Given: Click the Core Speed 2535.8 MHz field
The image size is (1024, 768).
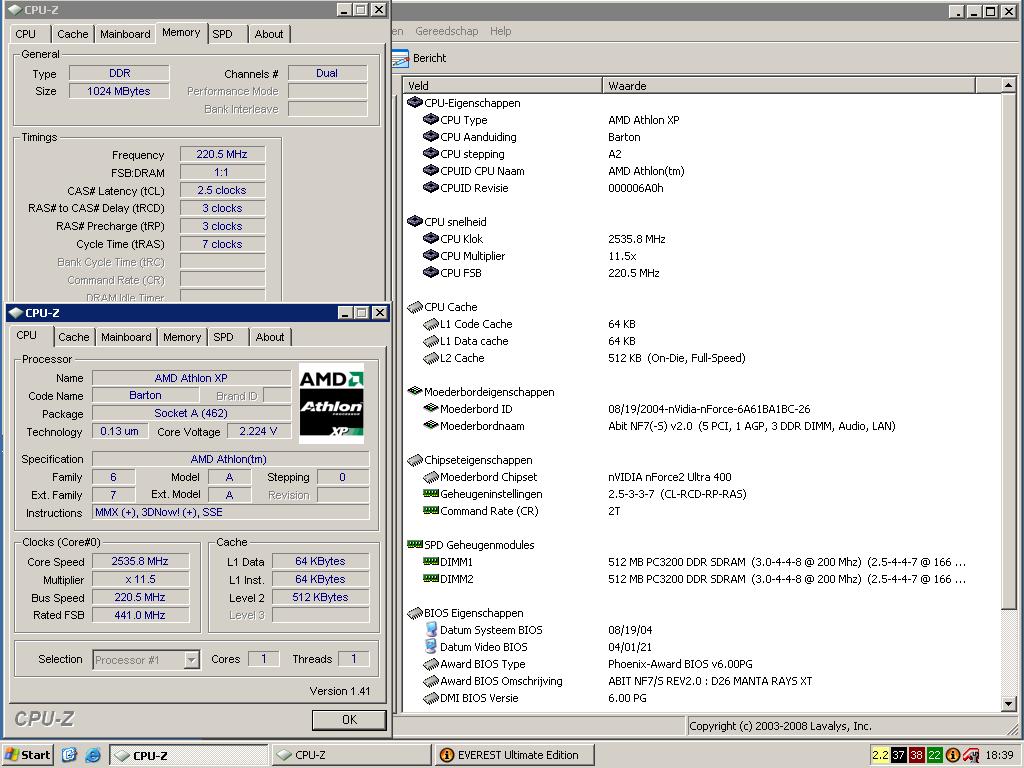Looking at the screenshot, I should click(x=140, y=562).
